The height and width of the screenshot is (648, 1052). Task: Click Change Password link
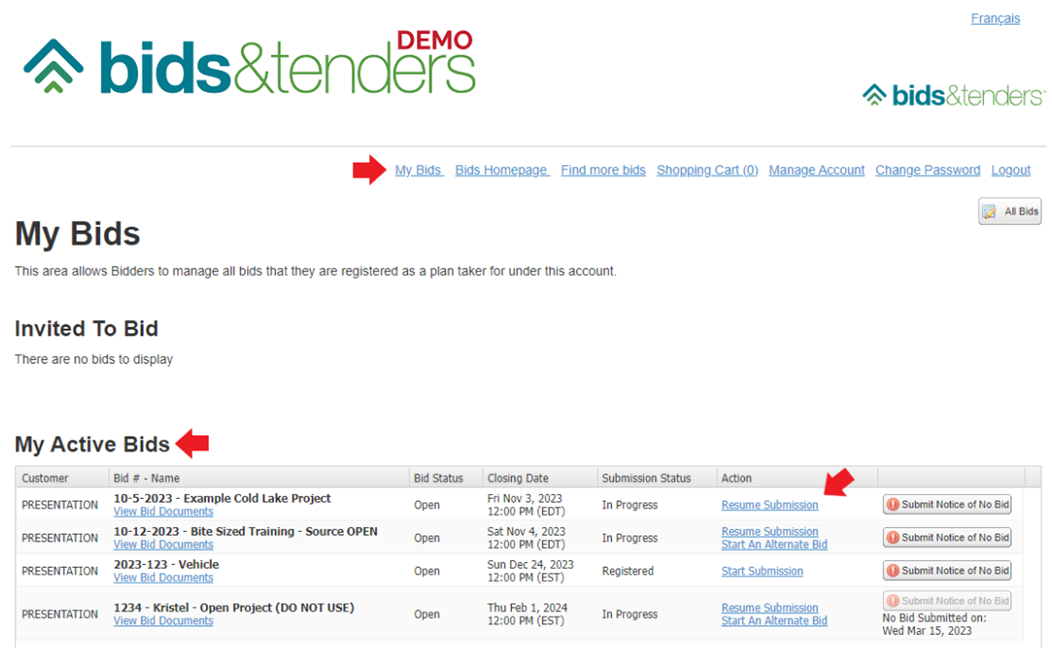[927, 170]
